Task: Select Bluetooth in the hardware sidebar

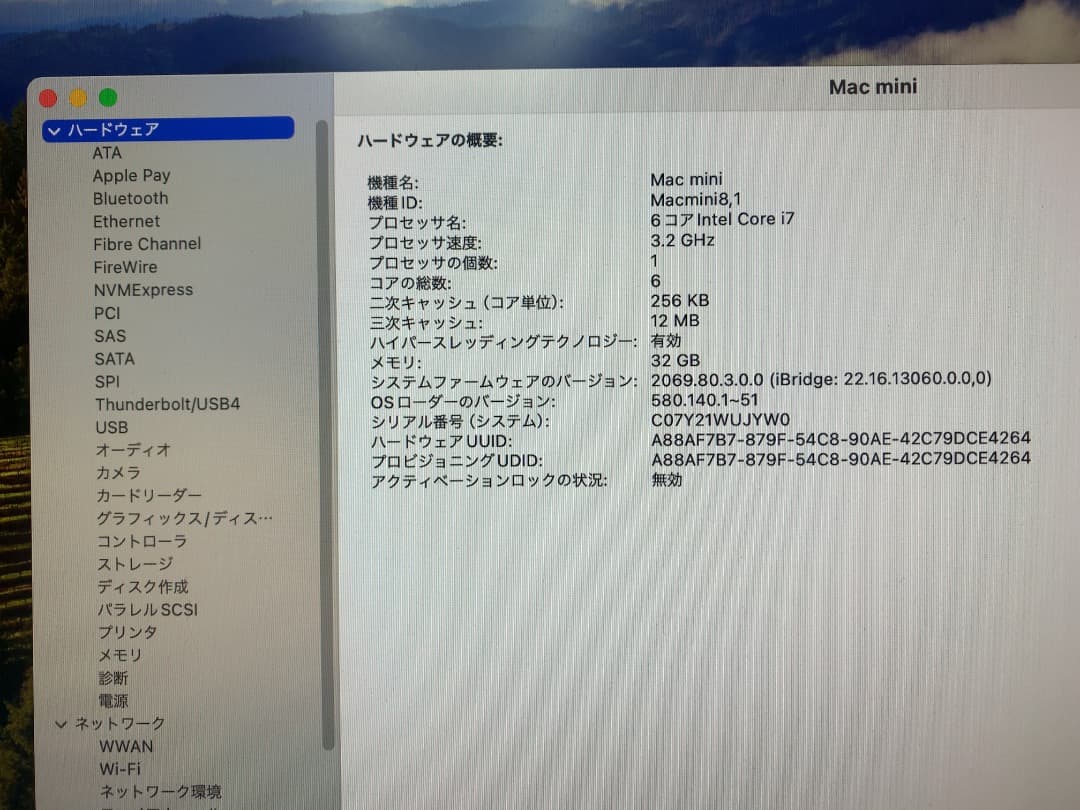Action: tap(130, 198)
